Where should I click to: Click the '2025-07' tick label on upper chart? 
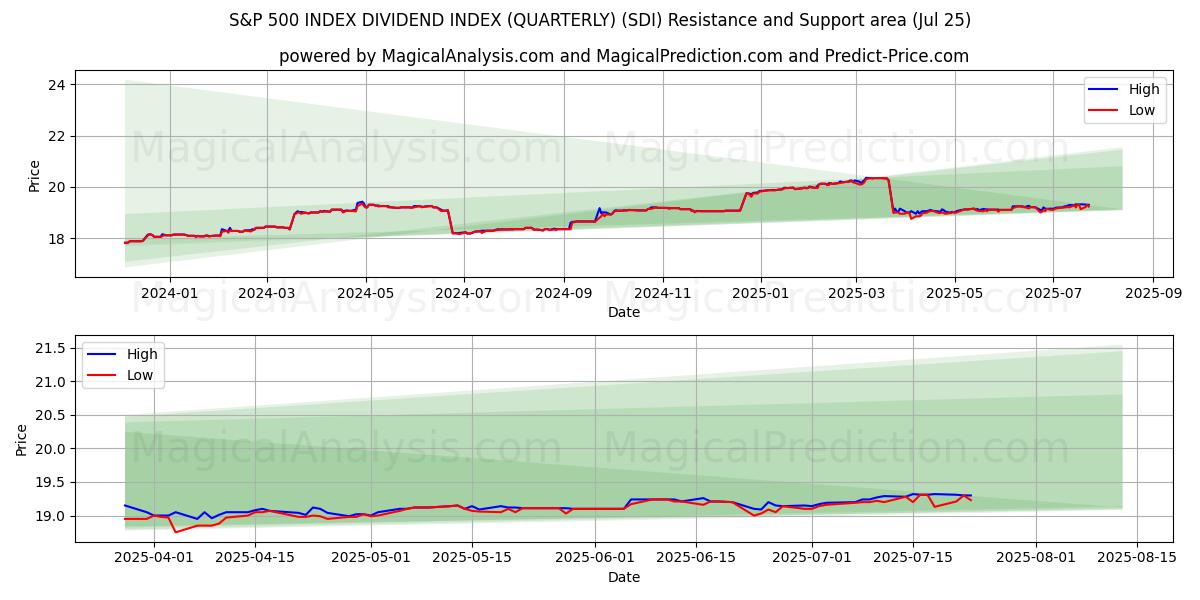[x=1052, y=293]
